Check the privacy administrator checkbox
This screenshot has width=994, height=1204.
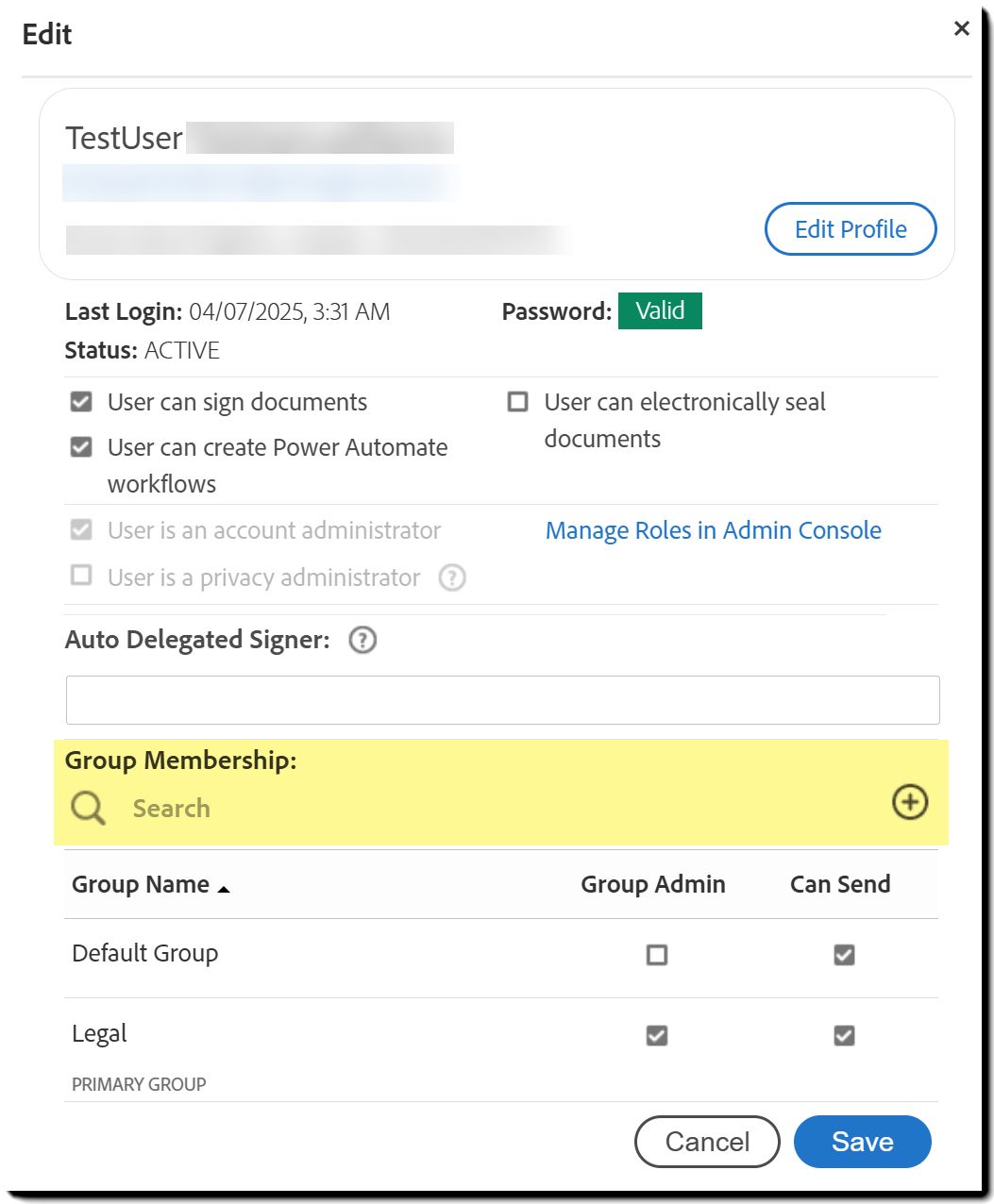coord(82,576)
